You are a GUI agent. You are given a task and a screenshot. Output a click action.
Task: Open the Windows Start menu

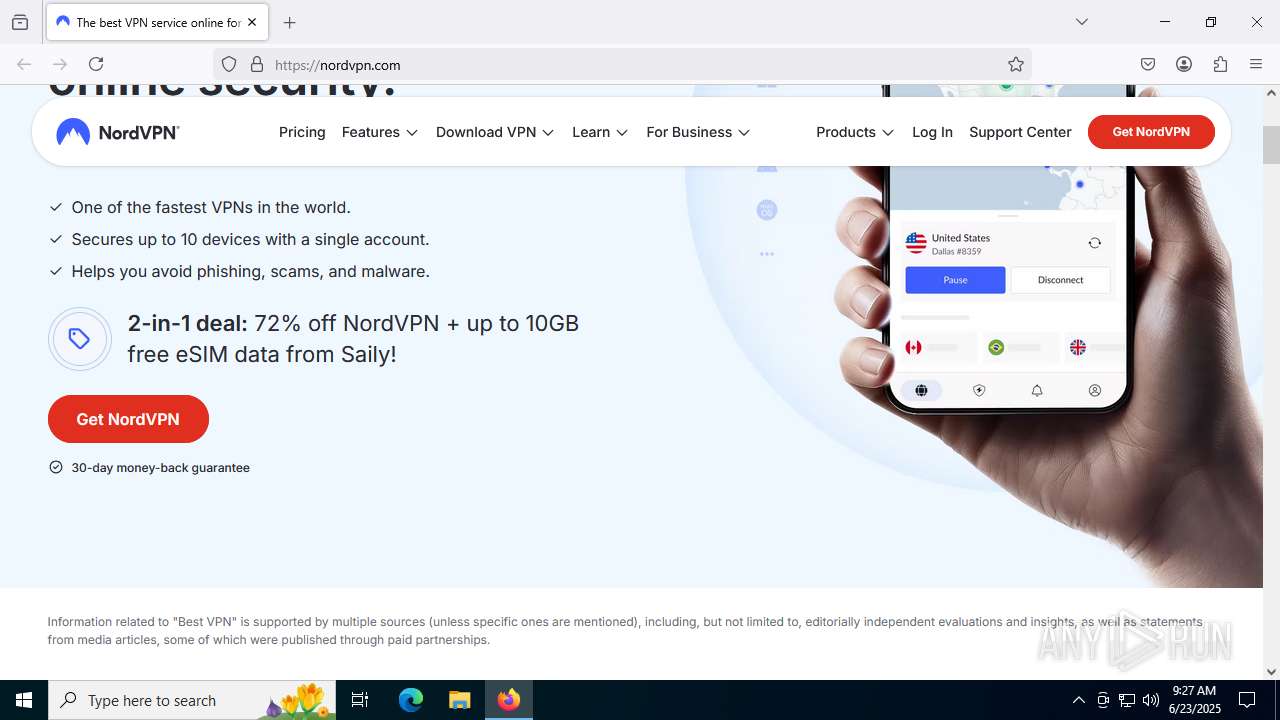24,700
